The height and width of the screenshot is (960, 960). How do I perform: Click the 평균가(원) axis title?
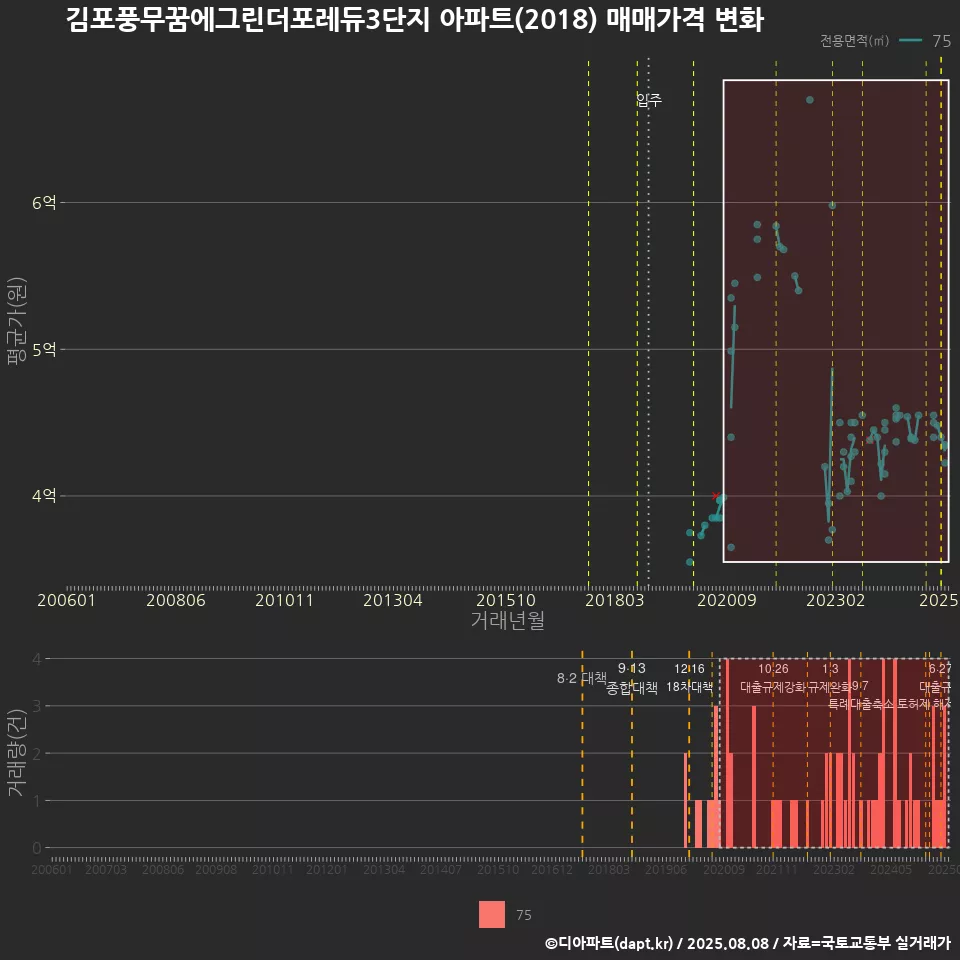[x=17, y=321]
